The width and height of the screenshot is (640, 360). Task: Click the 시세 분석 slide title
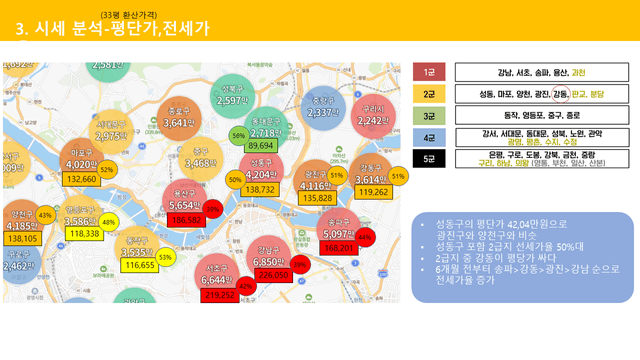[112, 29]
